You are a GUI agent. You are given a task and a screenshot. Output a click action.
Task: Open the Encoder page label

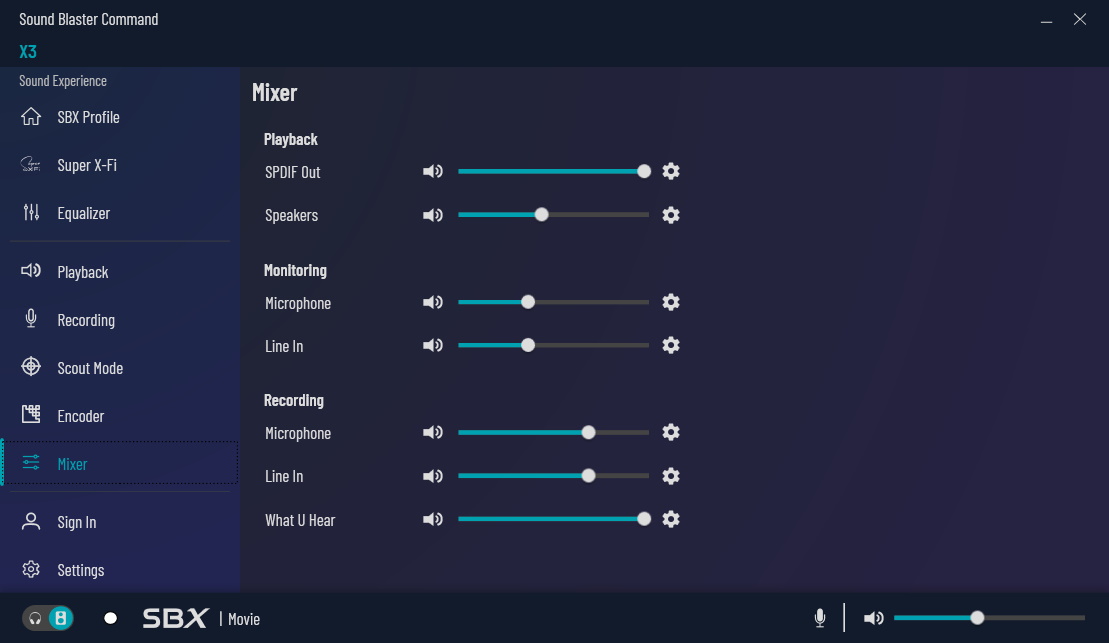click(x=81, y=416)
